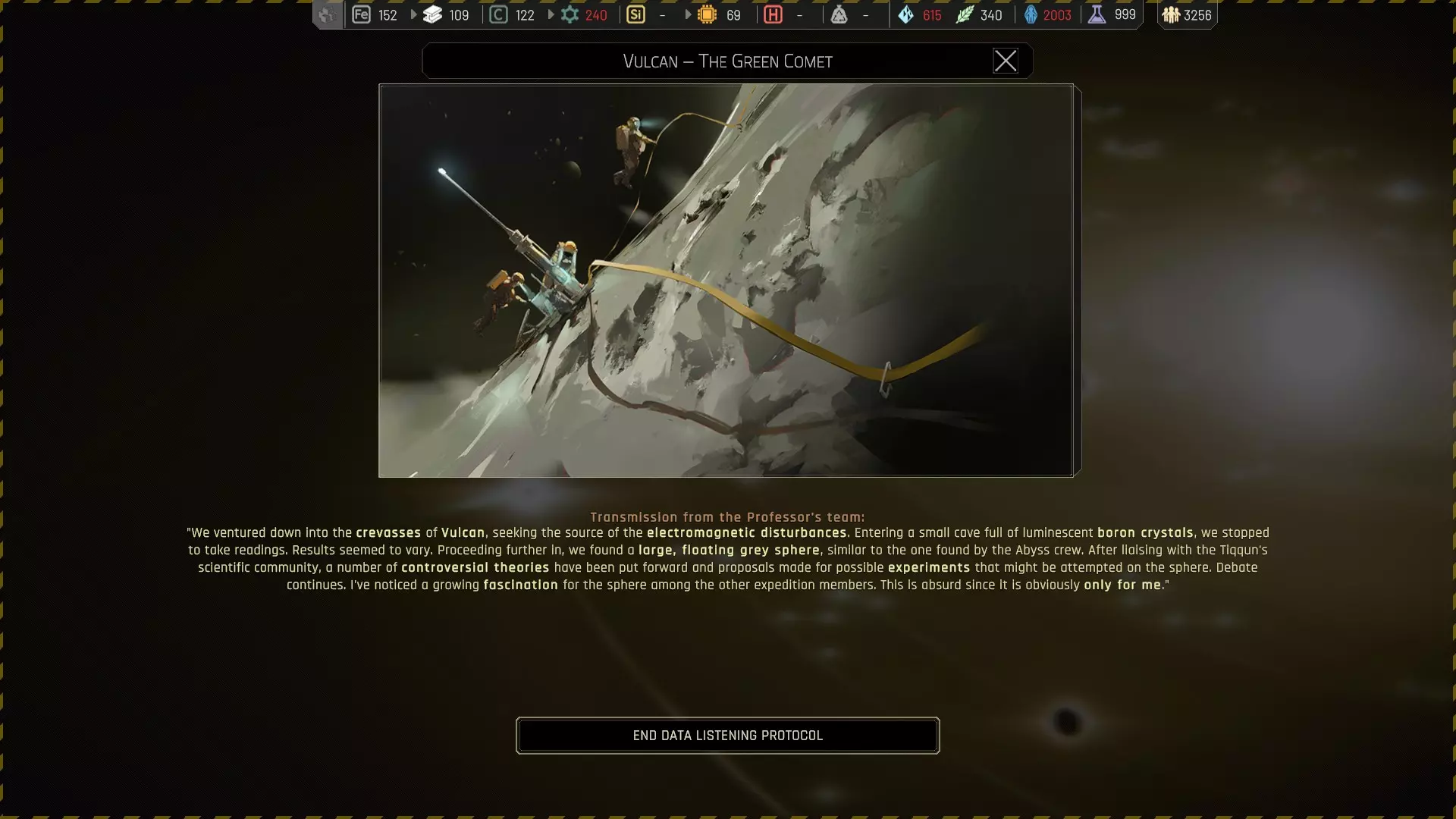The height and width of the screenshot is (819, 1456).
Task: Click the comet expedition illustration
Action: pyautogui.click(x=726, y=280)
